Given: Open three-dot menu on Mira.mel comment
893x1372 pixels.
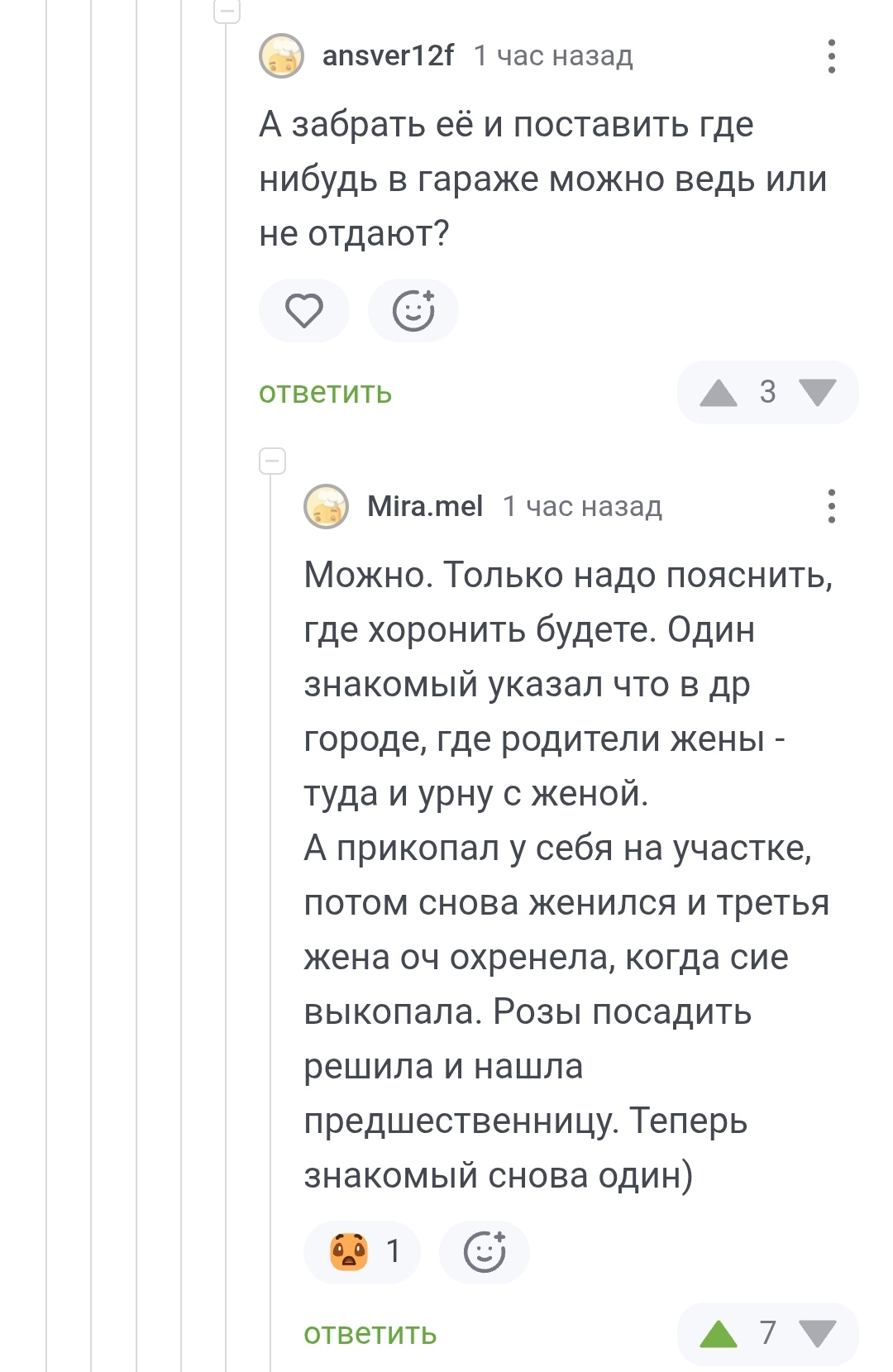Looking at the screenshot, I should point(831,506).
